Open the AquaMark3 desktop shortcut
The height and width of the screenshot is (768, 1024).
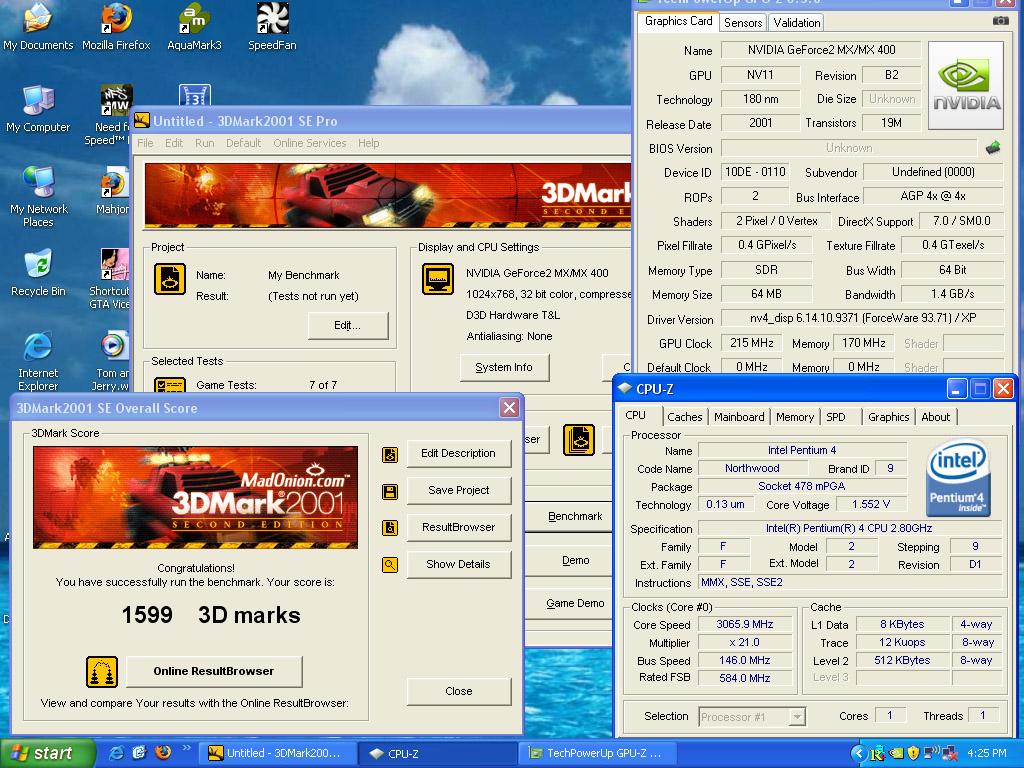point(194,27)
